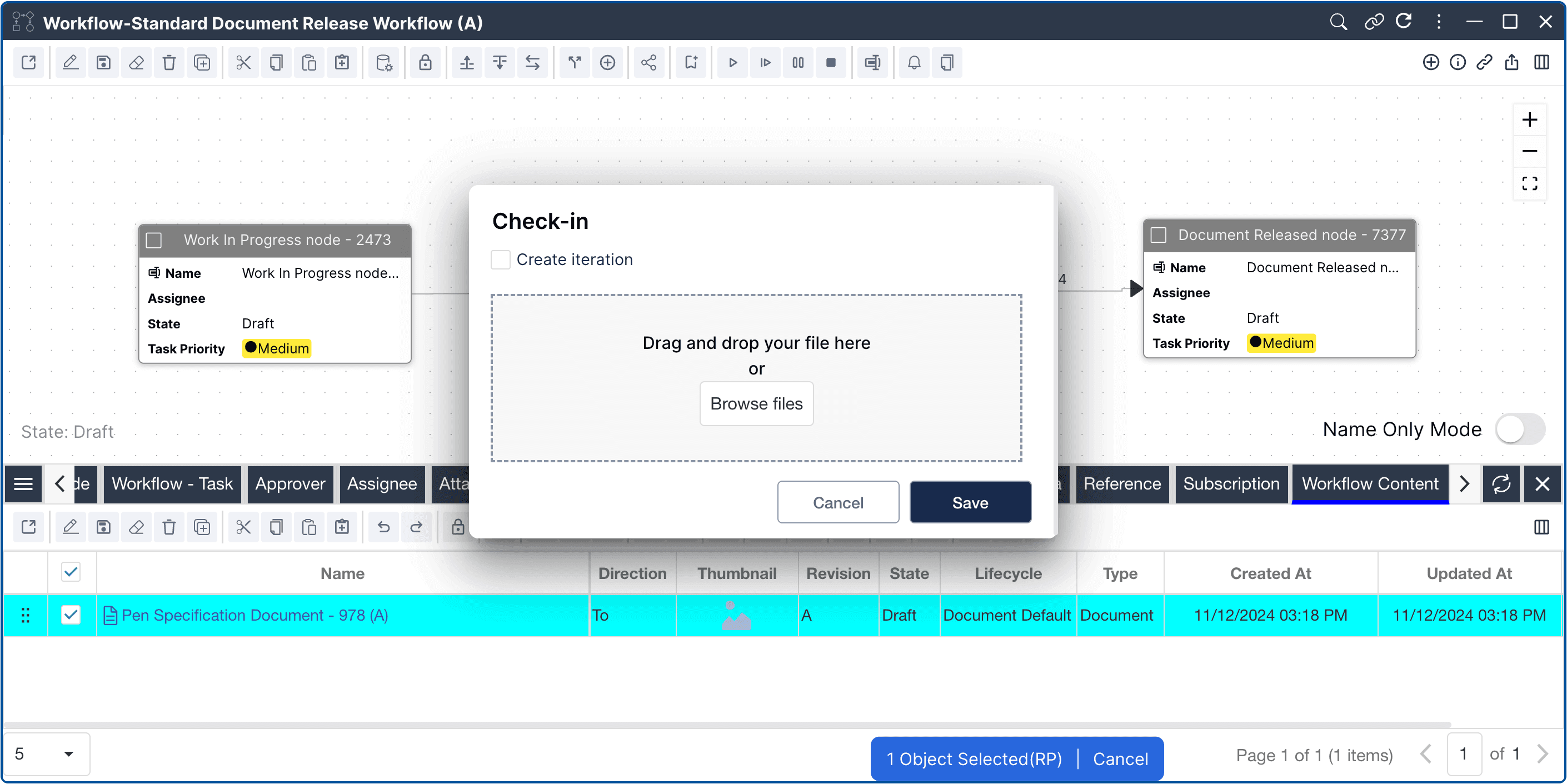The height and width of the screenshot is (784, 1567).
Task: Uncheck the Pen Specification Document row checkbox
Action: point(71,615)
